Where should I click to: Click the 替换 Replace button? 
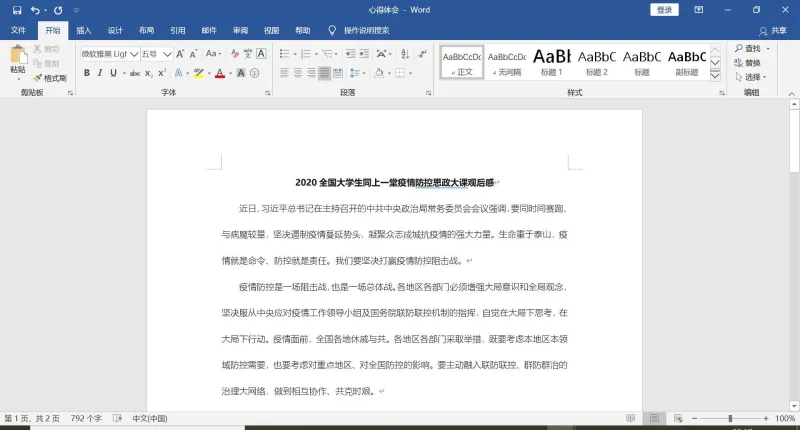(x=747, y=63)
